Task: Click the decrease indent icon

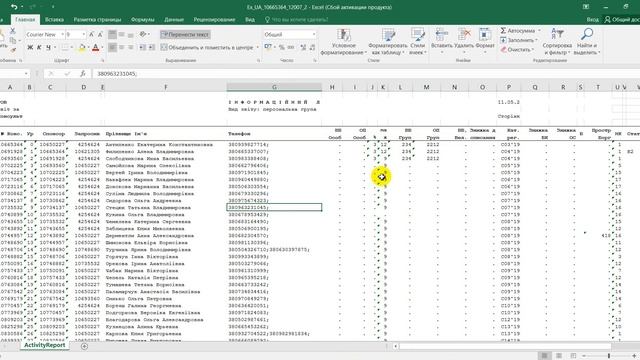Action: (x=142, y=48)
